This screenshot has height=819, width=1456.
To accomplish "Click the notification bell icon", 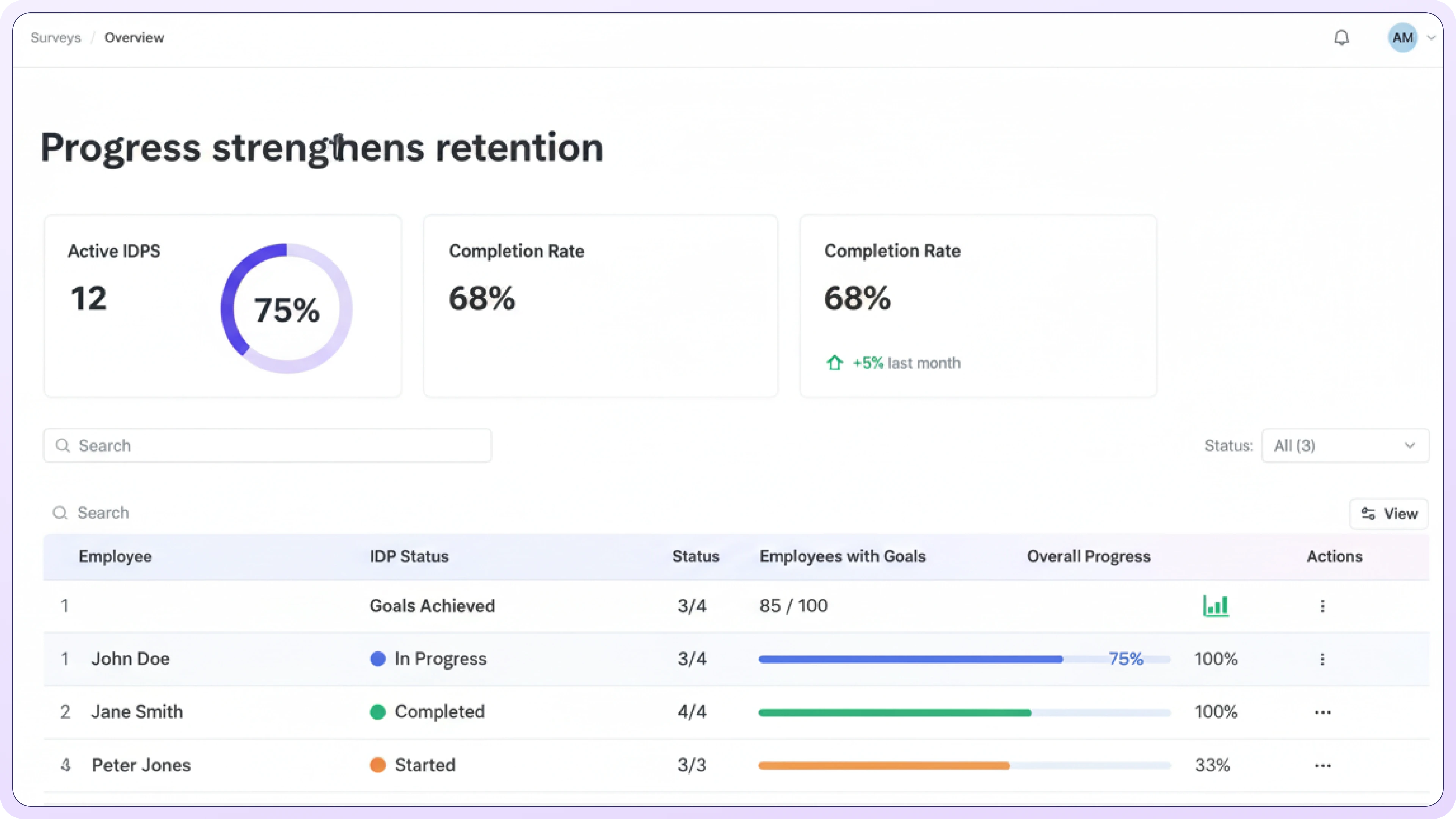I will click(x=1341, y=38).
